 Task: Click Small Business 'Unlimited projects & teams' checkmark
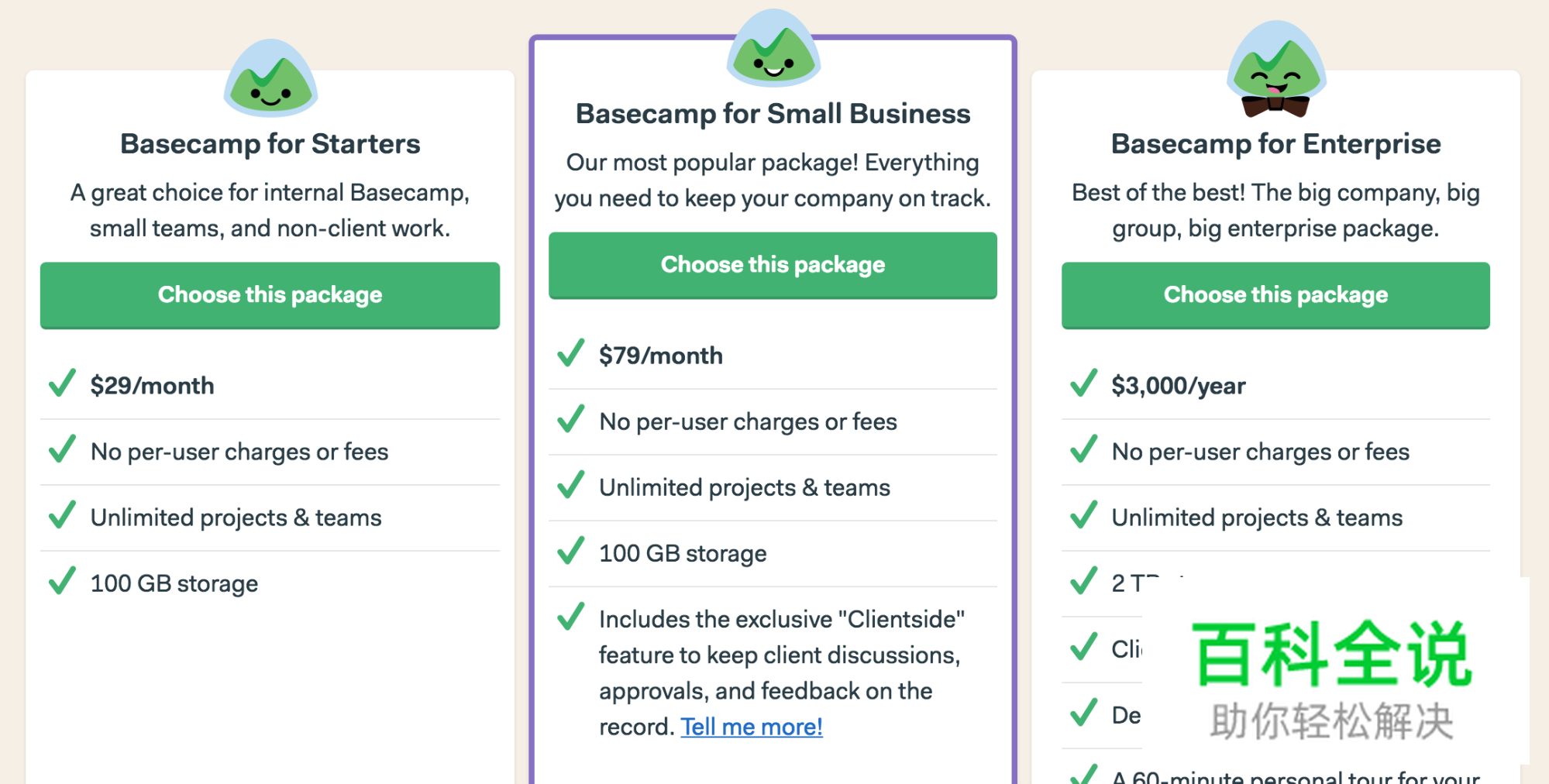[x=571, y=485]
